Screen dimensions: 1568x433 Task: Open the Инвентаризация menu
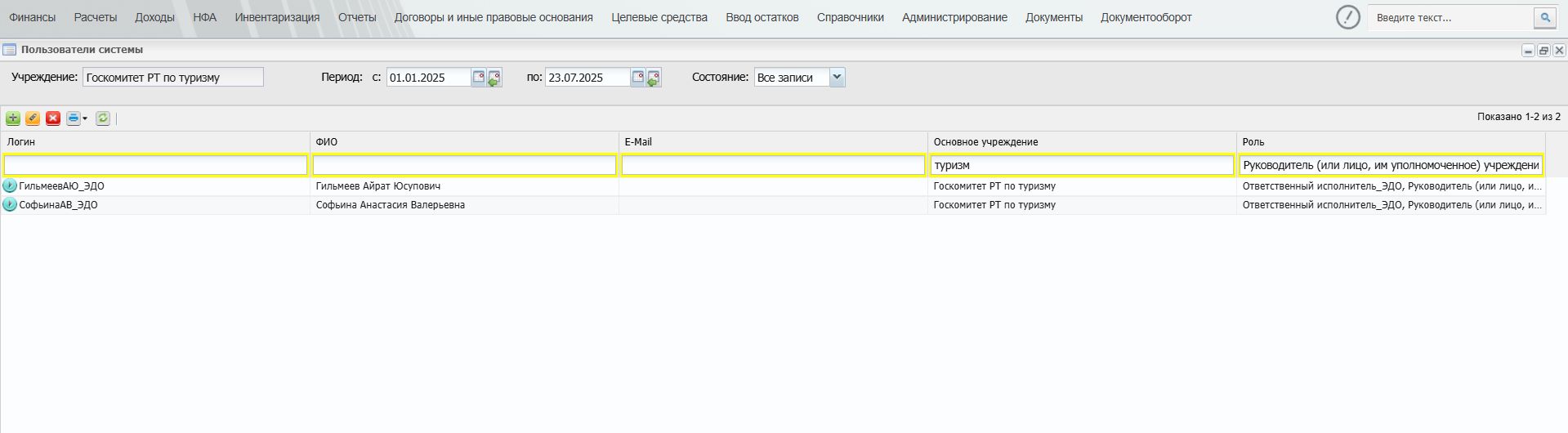click(278, 17)
